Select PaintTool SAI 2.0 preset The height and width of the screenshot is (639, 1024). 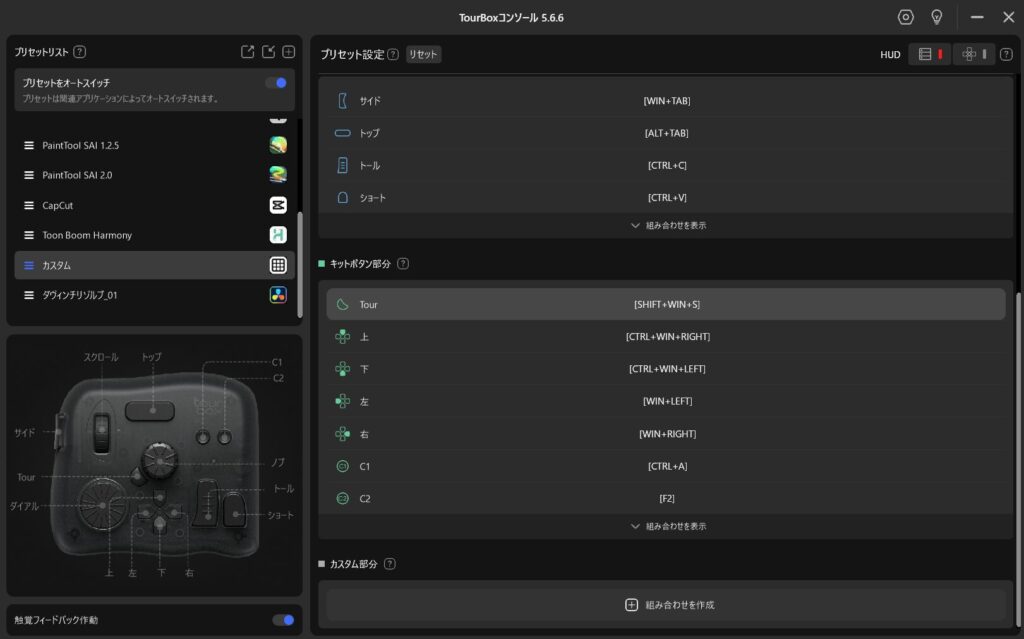pos(140,175)
